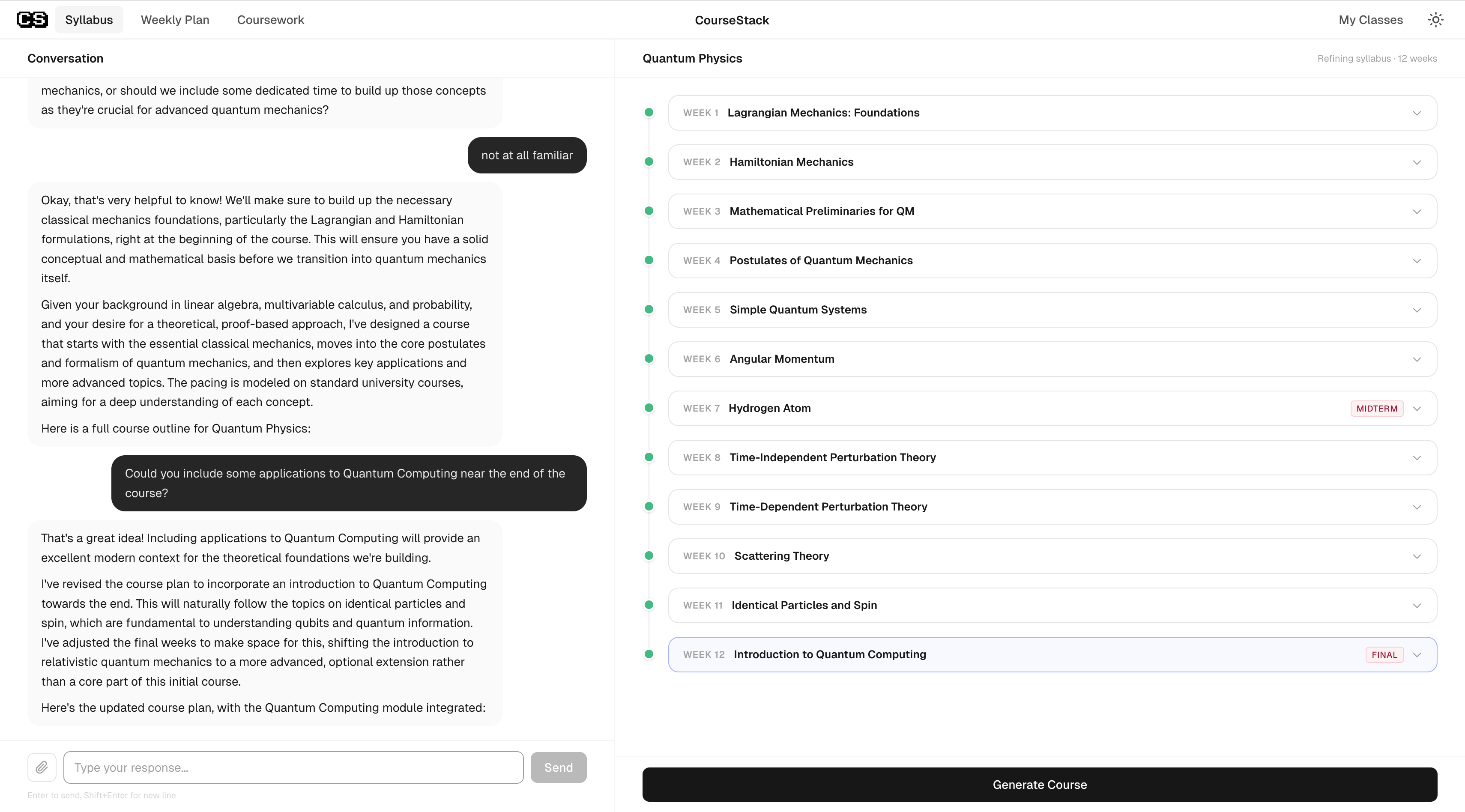This screenshot has height=812, width=1465.
Task: Expand the Week 12 Quantum Computing chevron
Action: point(1417,655)
